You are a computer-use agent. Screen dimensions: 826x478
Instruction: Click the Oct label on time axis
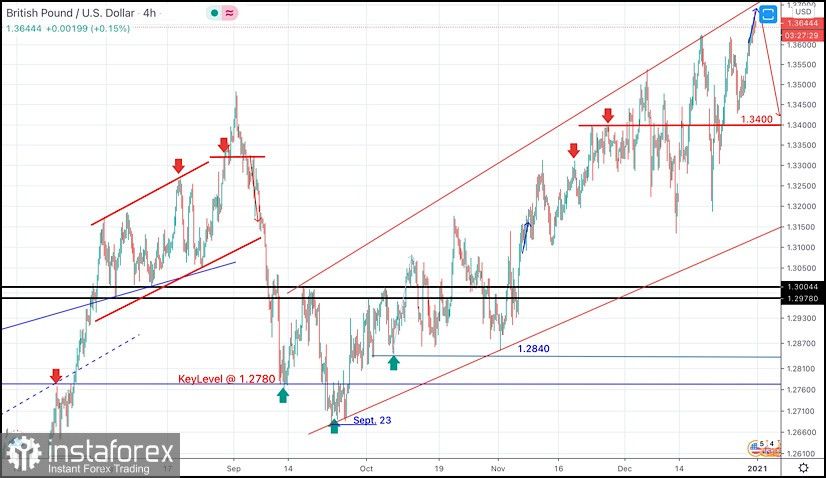coord(366,468)
